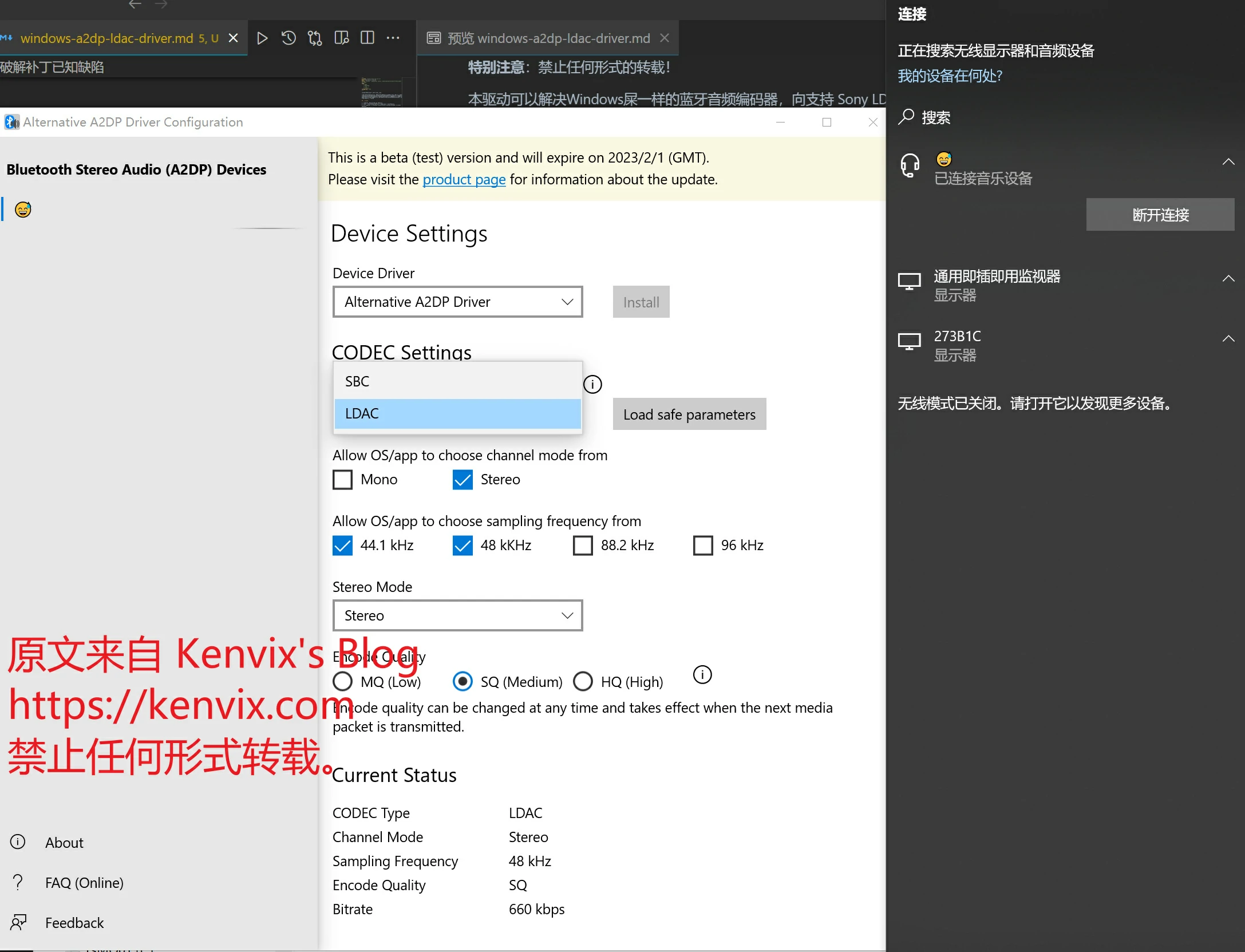Open the Device Driver dropdown
The width and height of the screenshot is (1245, 952).
tap(457, 302)
